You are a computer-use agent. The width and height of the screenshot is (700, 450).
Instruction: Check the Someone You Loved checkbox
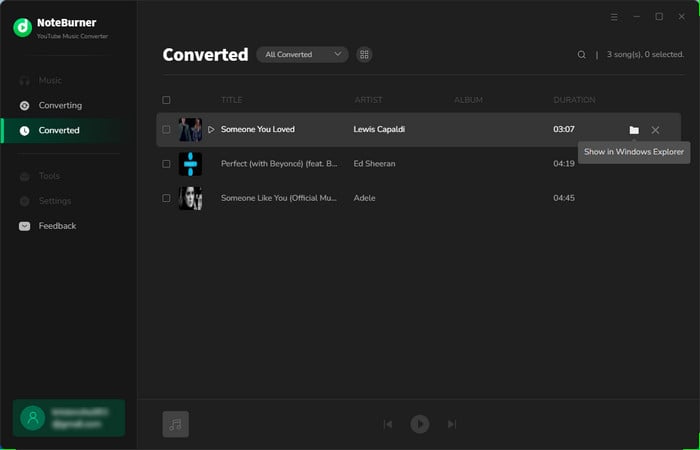(x=166, y=130)
